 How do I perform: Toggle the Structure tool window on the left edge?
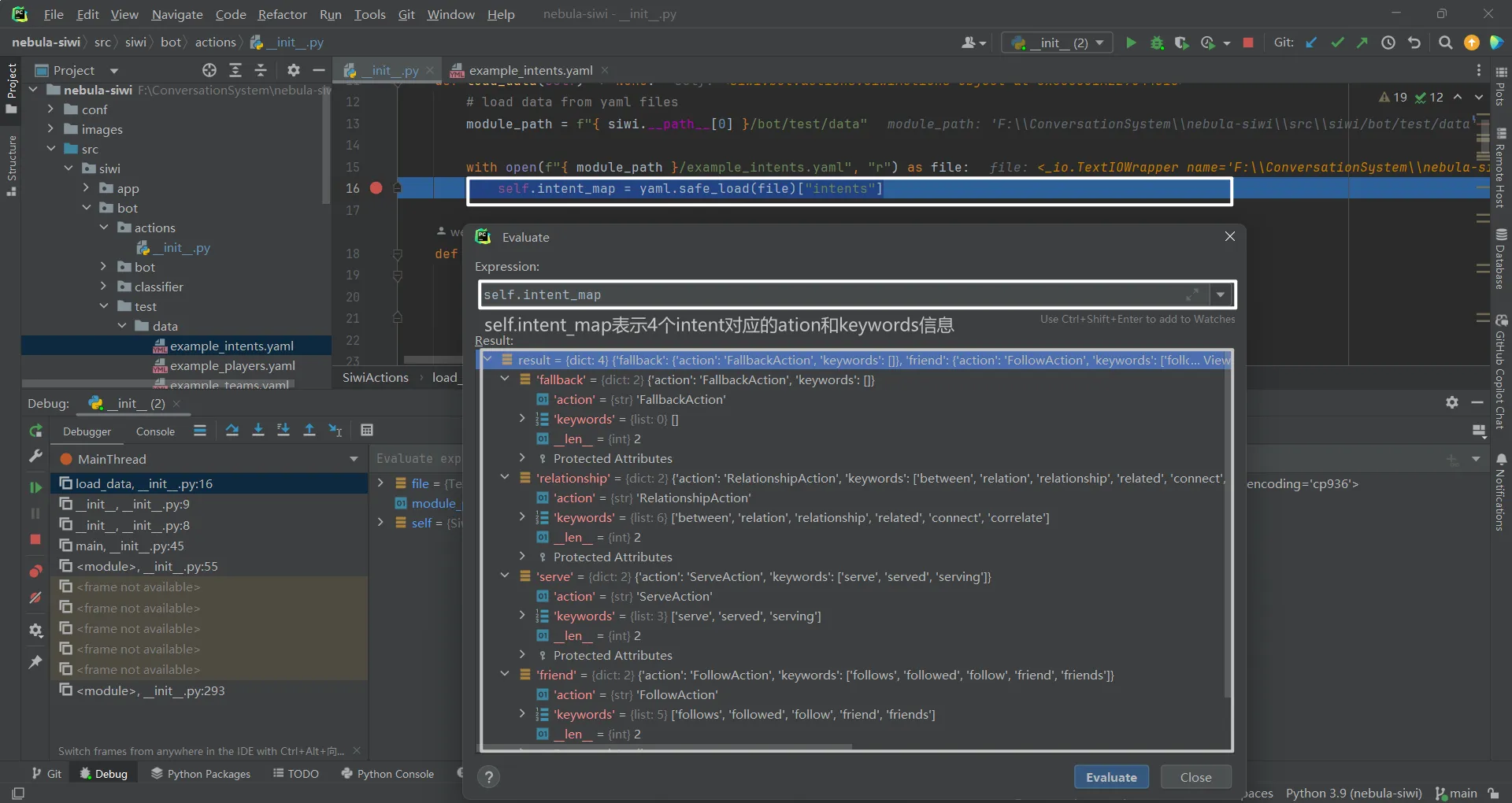point(12,166)
